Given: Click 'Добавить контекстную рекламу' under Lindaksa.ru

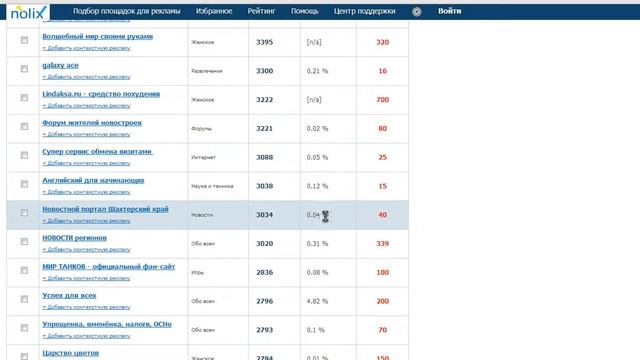Looking at the screenshot, I should (87, 106).
